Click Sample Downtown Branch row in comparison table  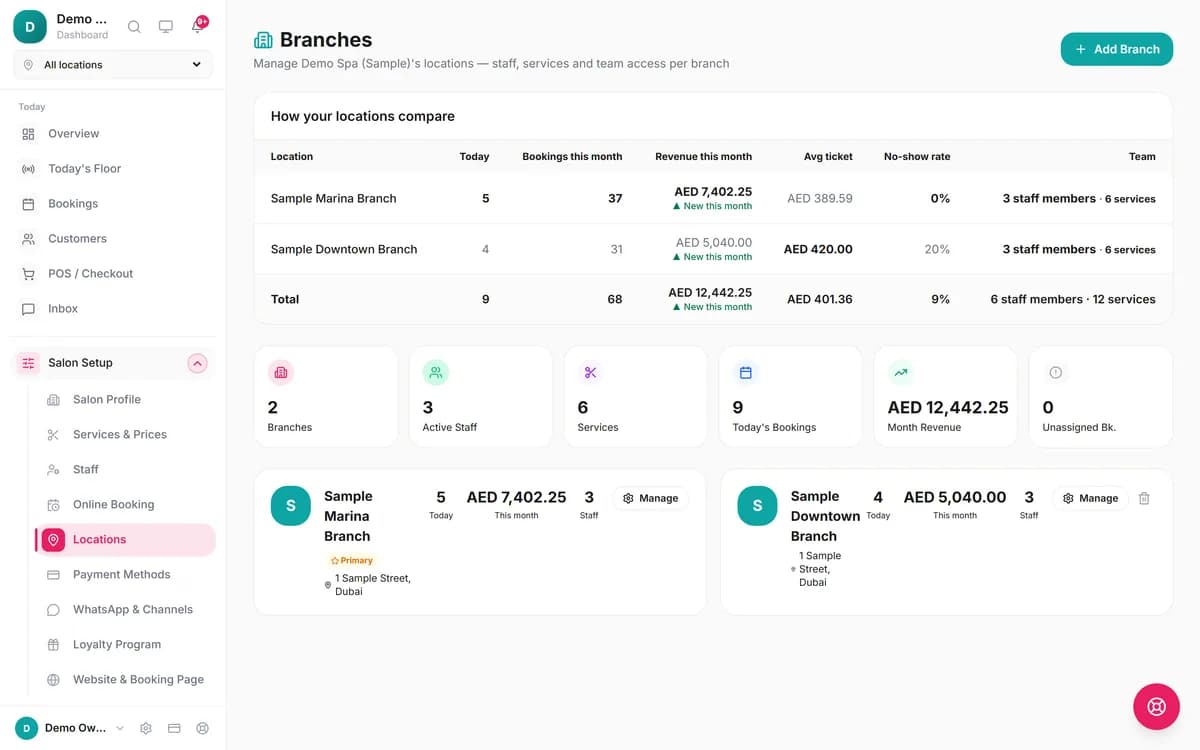(713, 249)
